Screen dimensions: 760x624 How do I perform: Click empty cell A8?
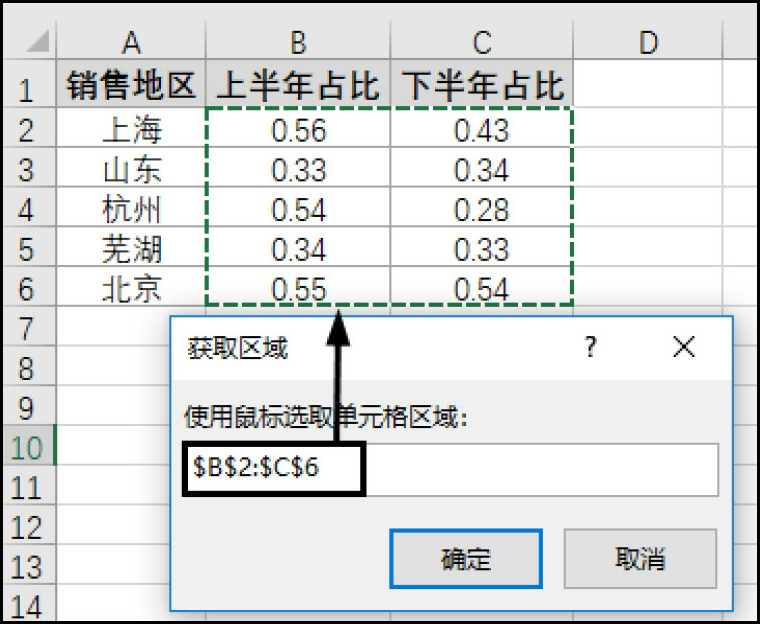[x=113, y=366]
